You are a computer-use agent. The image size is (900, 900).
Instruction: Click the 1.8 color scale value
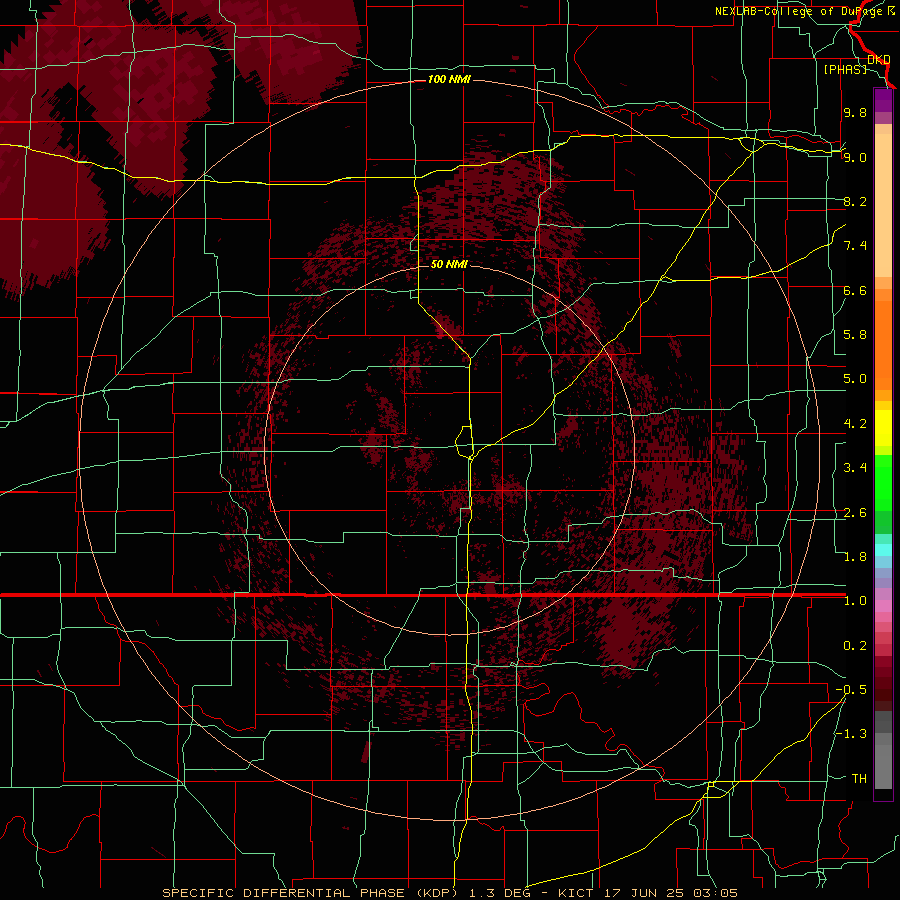click(x=855, y=557)
